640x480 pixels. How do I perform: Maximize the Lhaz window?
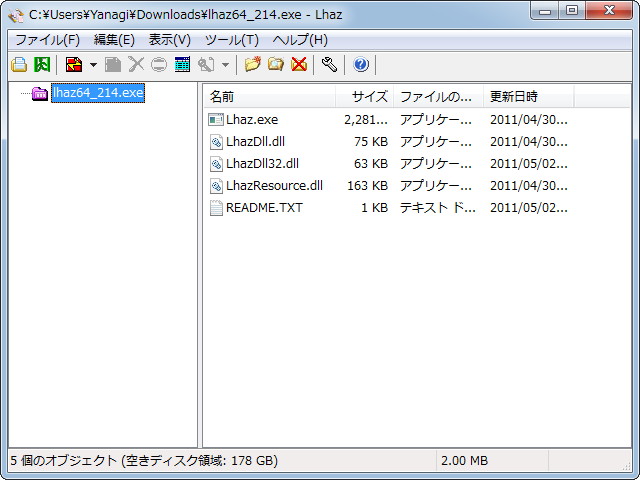(x=572, y=11)
